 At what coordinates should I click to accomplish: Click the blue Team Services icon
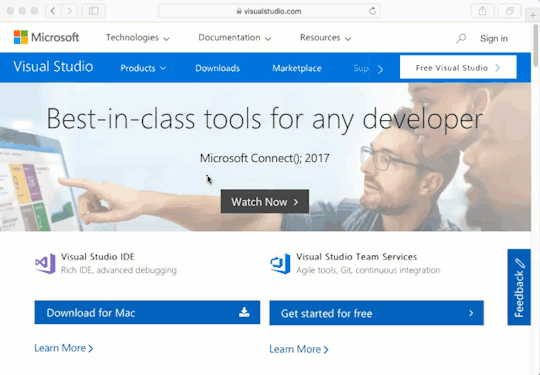[x=280, y=264]
